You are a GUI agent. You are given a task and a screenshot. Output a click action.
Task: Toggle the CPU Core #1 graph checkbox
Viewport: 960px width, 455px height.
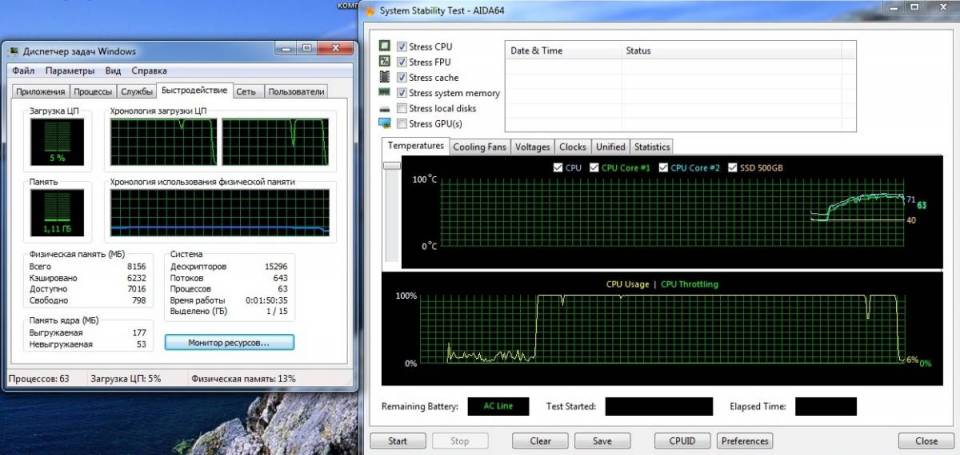(x=595, y=168)
